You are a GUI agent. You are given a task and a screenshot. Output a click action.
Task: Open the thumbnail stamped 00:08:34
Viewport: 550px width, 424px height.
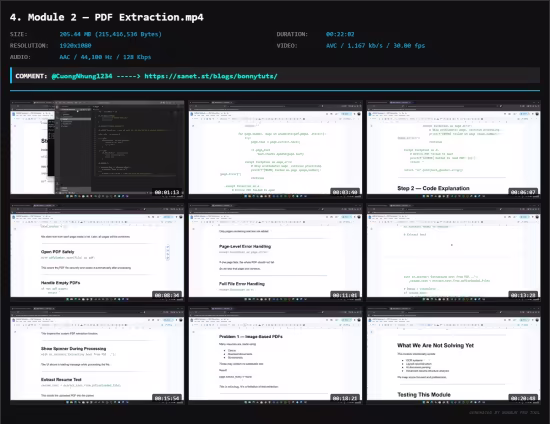pyautogui.click(x=97, y=253)
